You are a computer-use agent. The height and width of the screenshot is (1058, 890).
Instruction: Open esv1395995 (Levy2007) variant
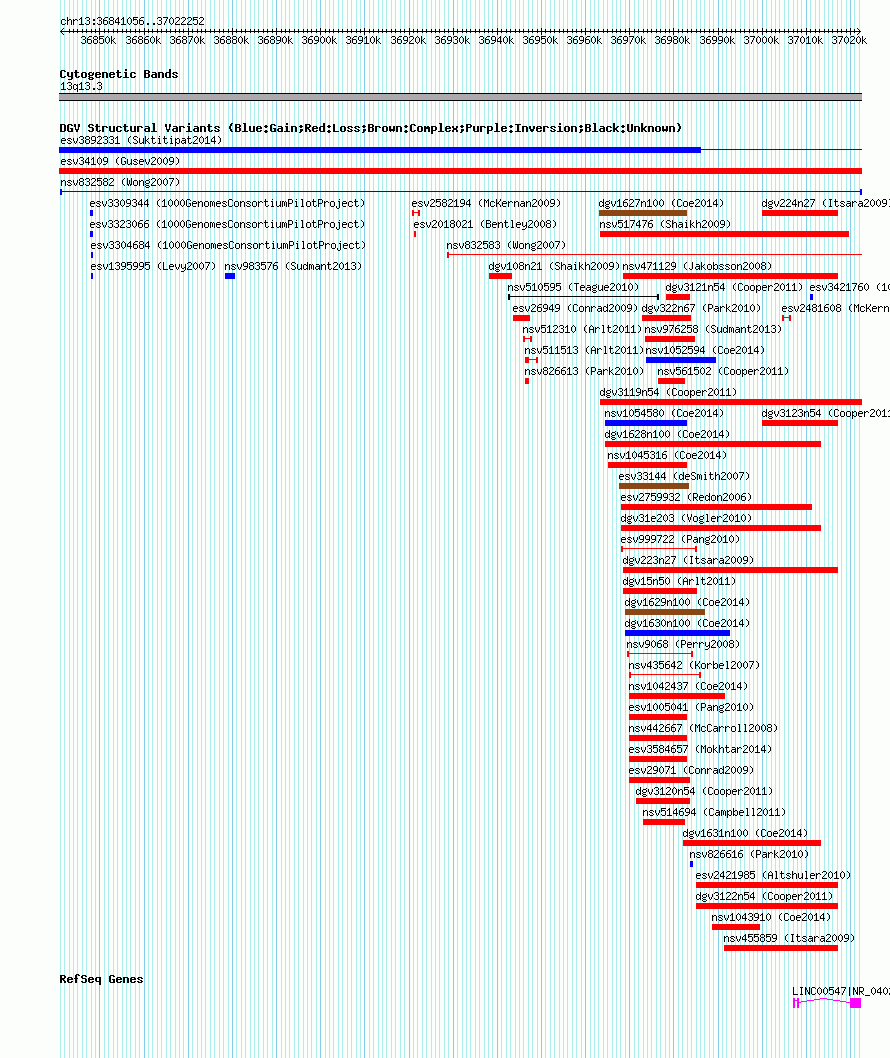coord(153,267)
